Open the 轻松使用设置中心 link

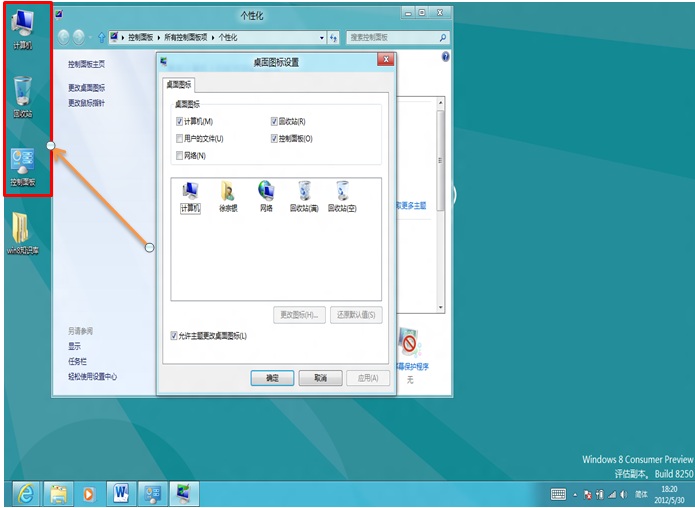[x=93, y=376]
